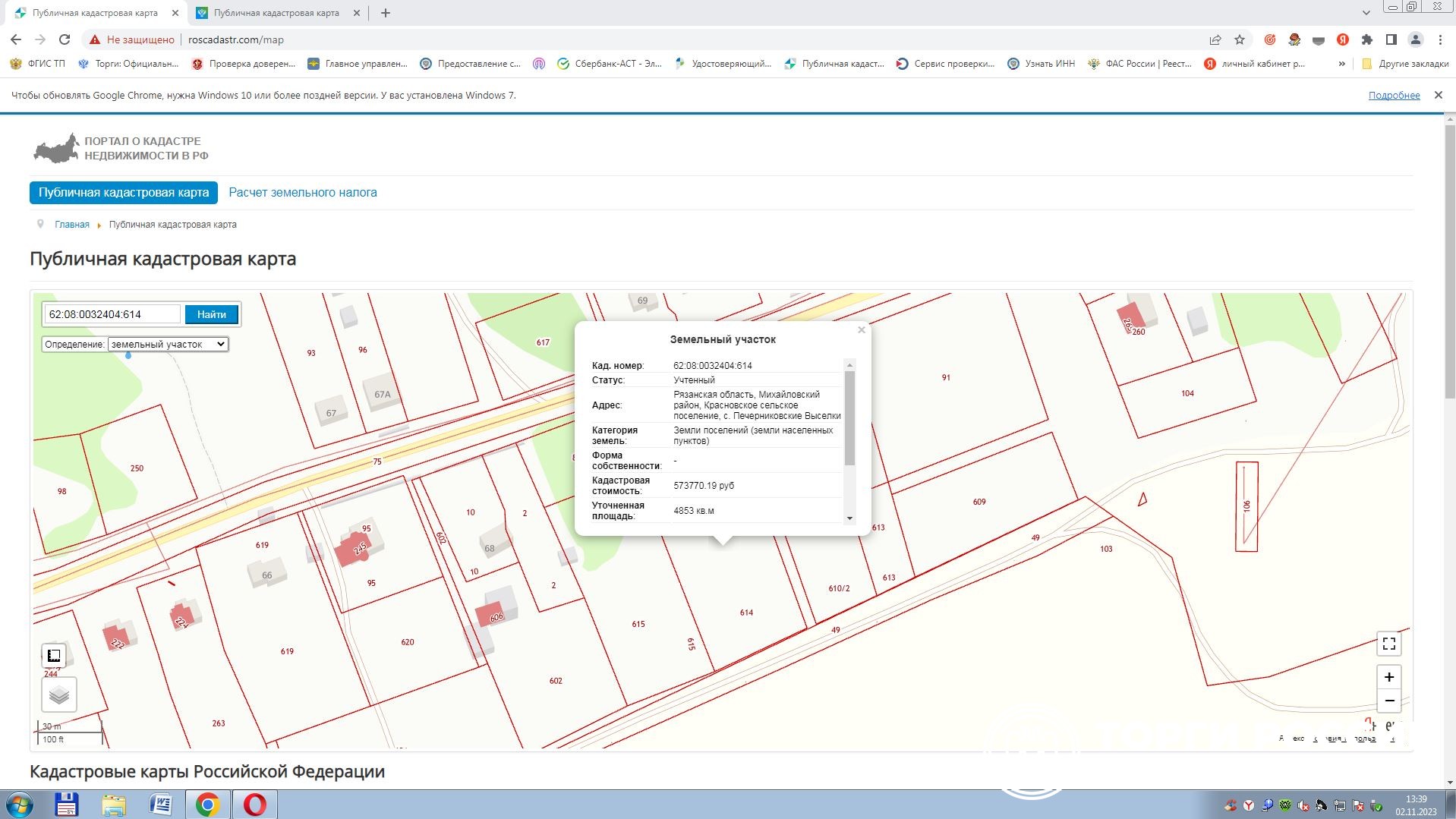Open Windows Start menu
The height and width of the screenshot is (819, 1456).
(x=19, y=805)
